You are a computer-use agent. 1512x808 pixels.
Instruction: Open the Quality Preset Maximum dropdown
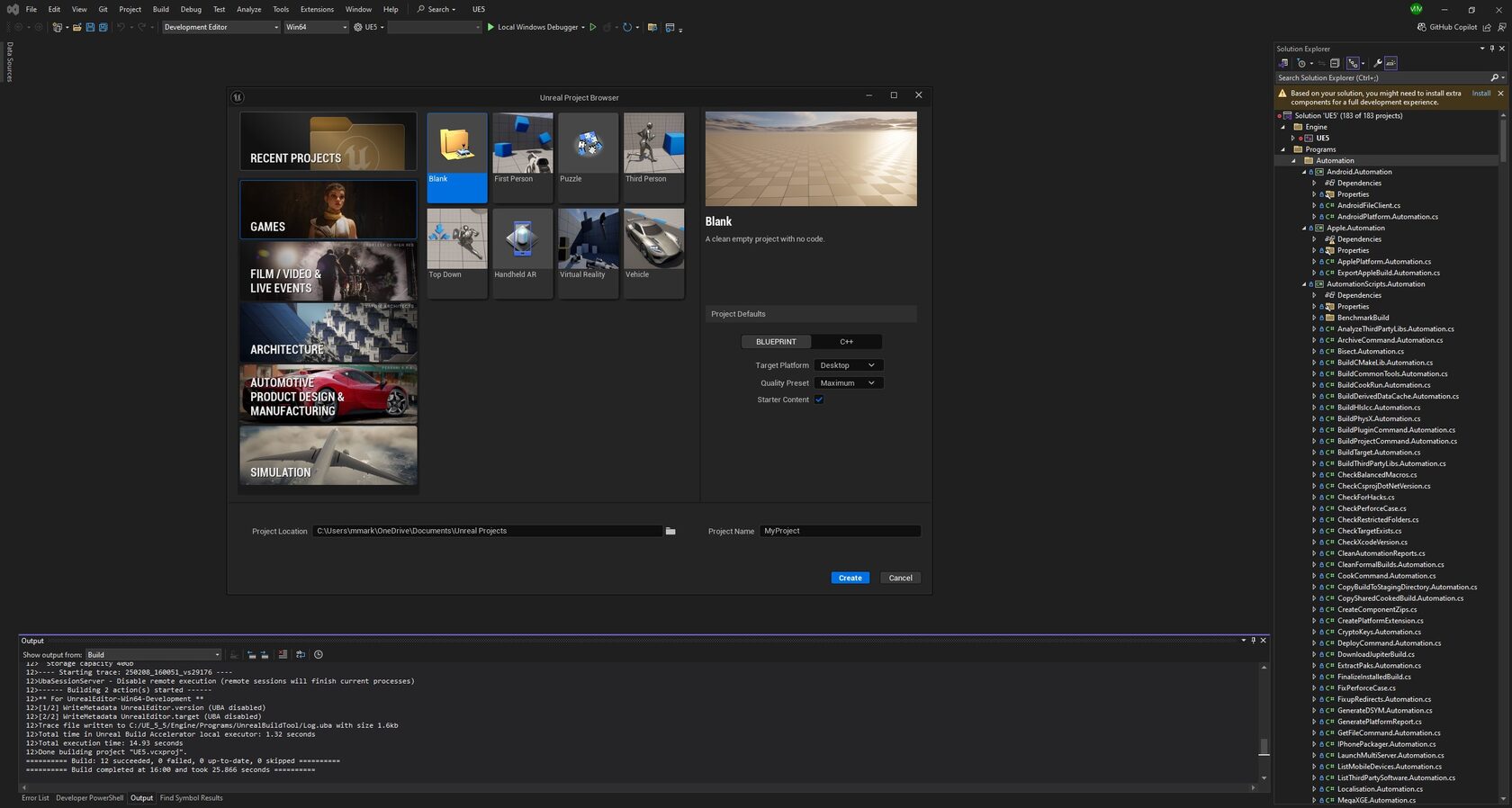pos(849,383)
